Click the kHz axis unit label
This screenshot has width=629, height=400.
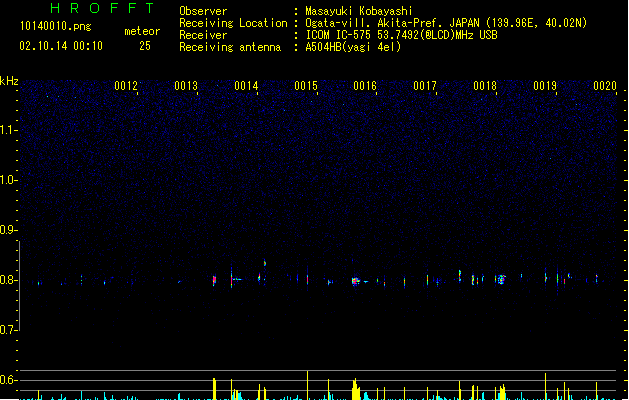pyautogui.click(x=9, y=81)
